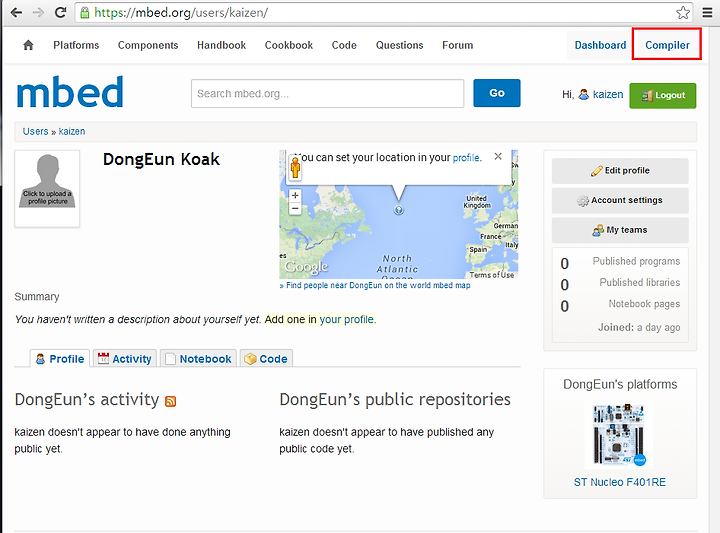Click the mbed logo
Screen dimensions: 720x533
(x=70, y=92)
